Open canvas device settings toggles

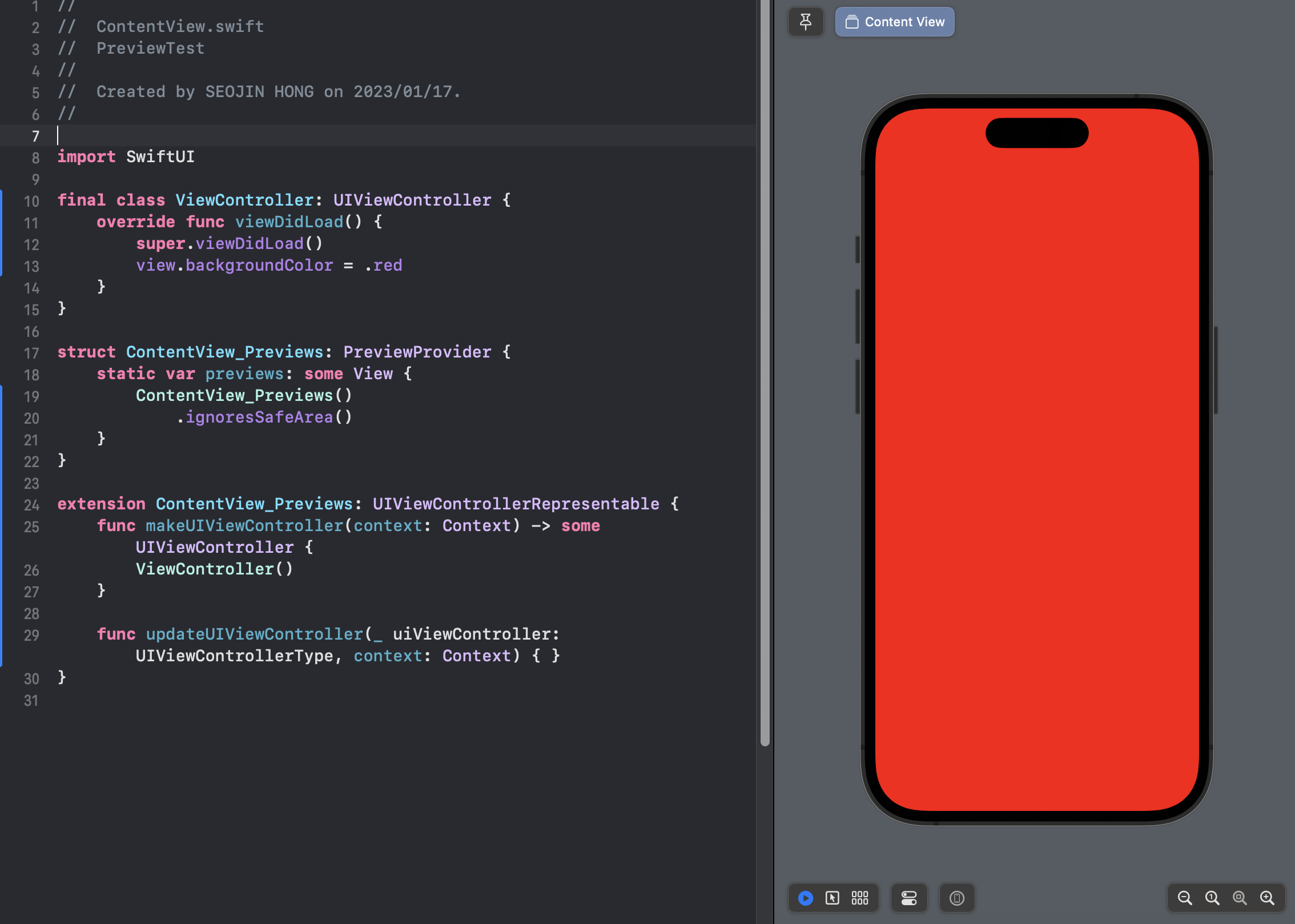pos(909,898)
